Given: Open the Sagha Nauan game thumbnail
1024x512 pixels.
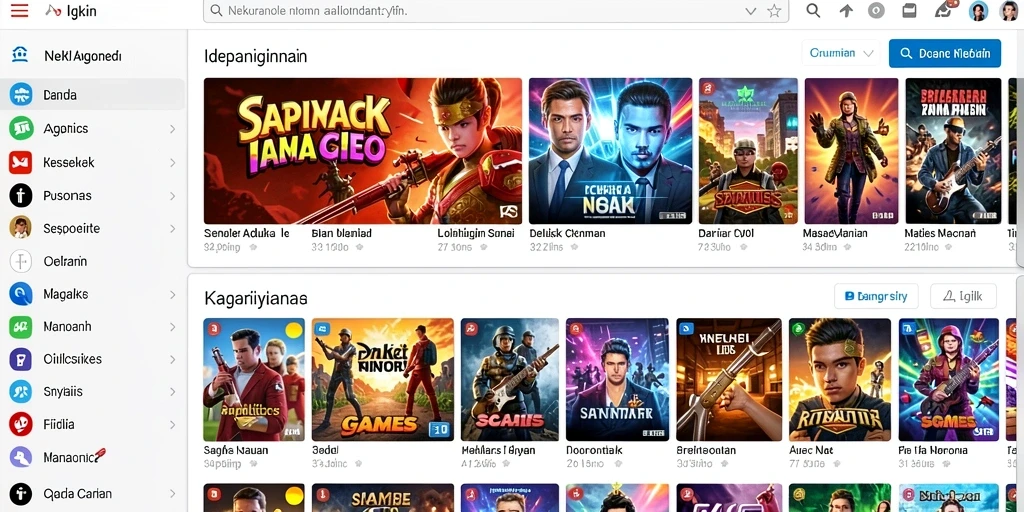Looking at the screenshot, I should [x=254, y=379].
